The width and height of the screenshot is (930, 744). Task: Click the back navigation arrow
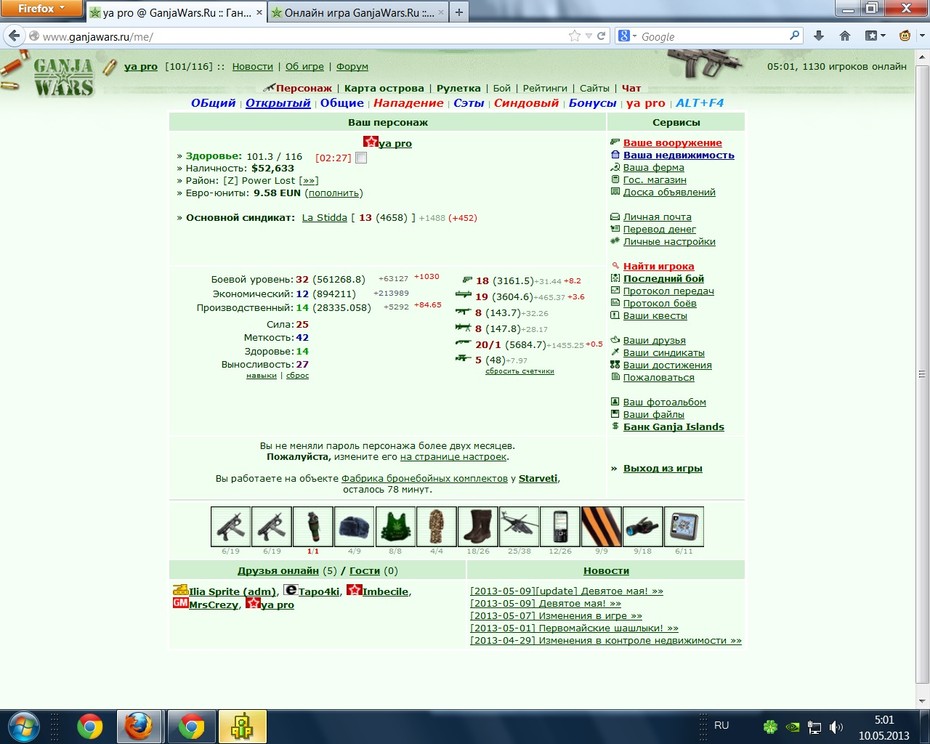14,36
